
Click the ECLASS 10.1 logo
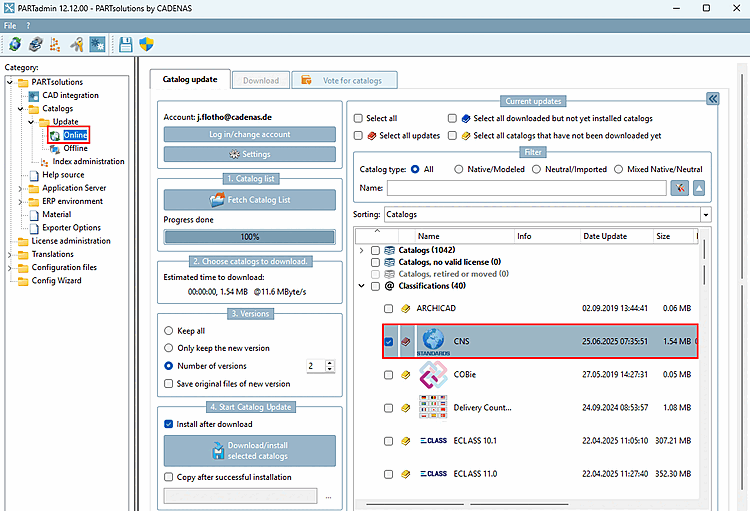pos(434,441)
